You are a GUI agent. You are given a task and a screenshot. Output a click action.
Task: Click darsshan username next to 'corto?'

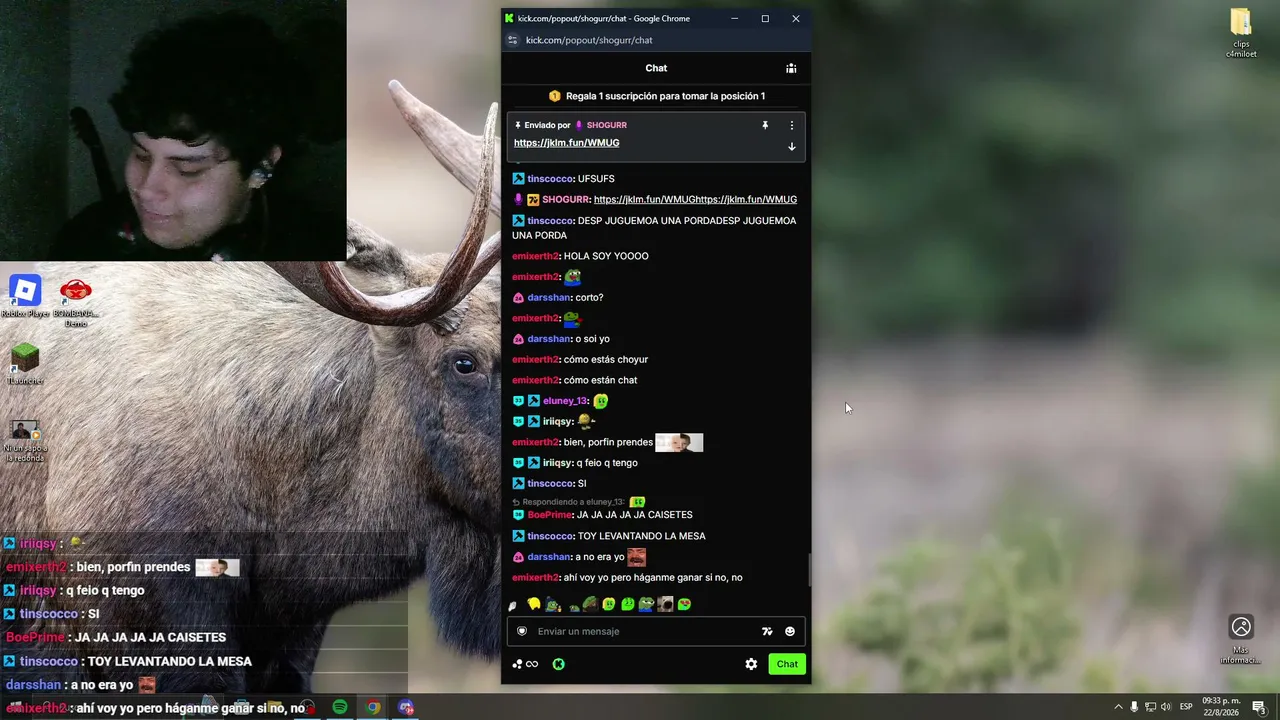coord(549,298)
